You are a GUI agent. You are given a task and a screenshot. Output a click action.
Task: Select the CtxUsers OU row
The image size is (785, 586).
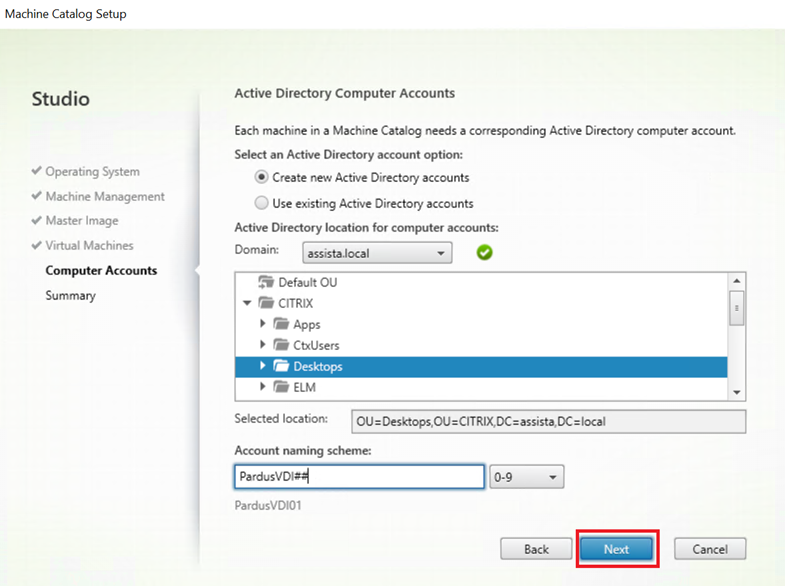[x=481, y=345]
